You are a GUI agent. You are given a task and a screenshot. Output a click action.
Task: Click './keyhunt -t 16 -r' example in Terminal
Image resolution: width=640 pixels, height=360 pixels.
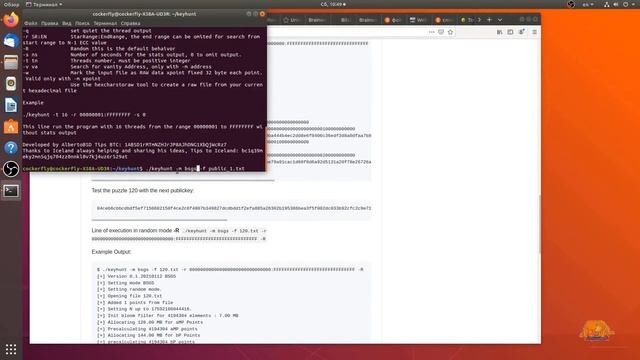pyautogui.click(x=84, y=115)
